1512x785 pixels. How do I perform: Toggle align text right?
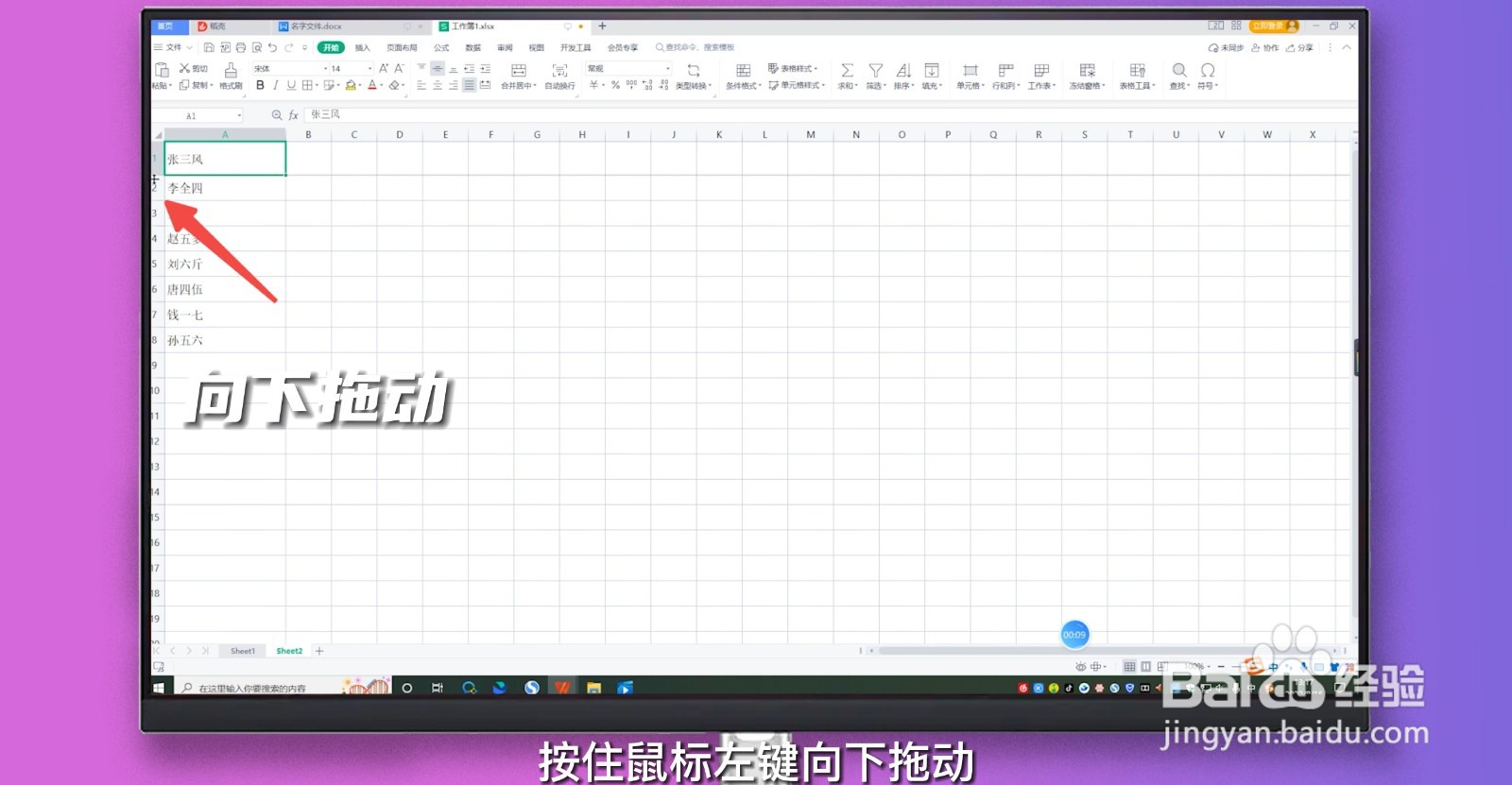point(454,85)
